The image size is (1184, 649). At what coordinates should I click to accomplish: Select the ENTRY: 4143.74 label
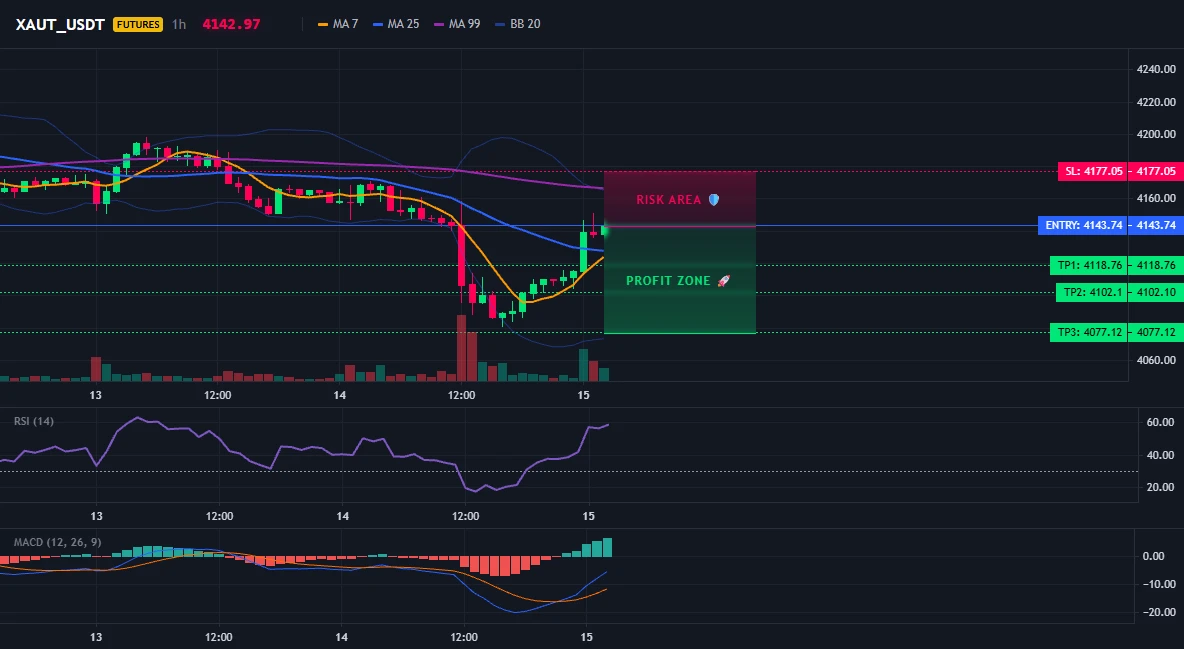1083,225
